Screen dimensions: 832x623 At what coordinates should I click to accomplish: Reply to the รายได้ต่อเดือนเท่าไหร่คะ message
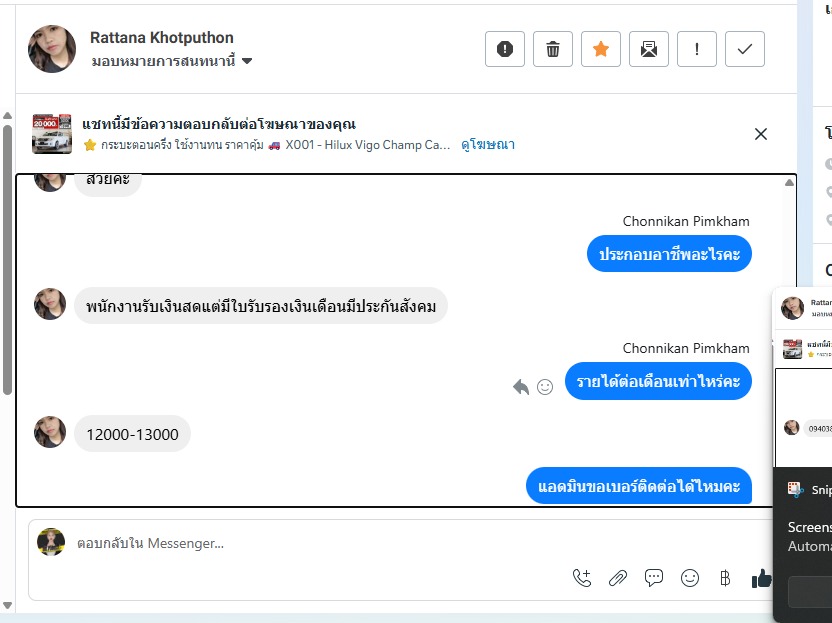coord(520,386)
